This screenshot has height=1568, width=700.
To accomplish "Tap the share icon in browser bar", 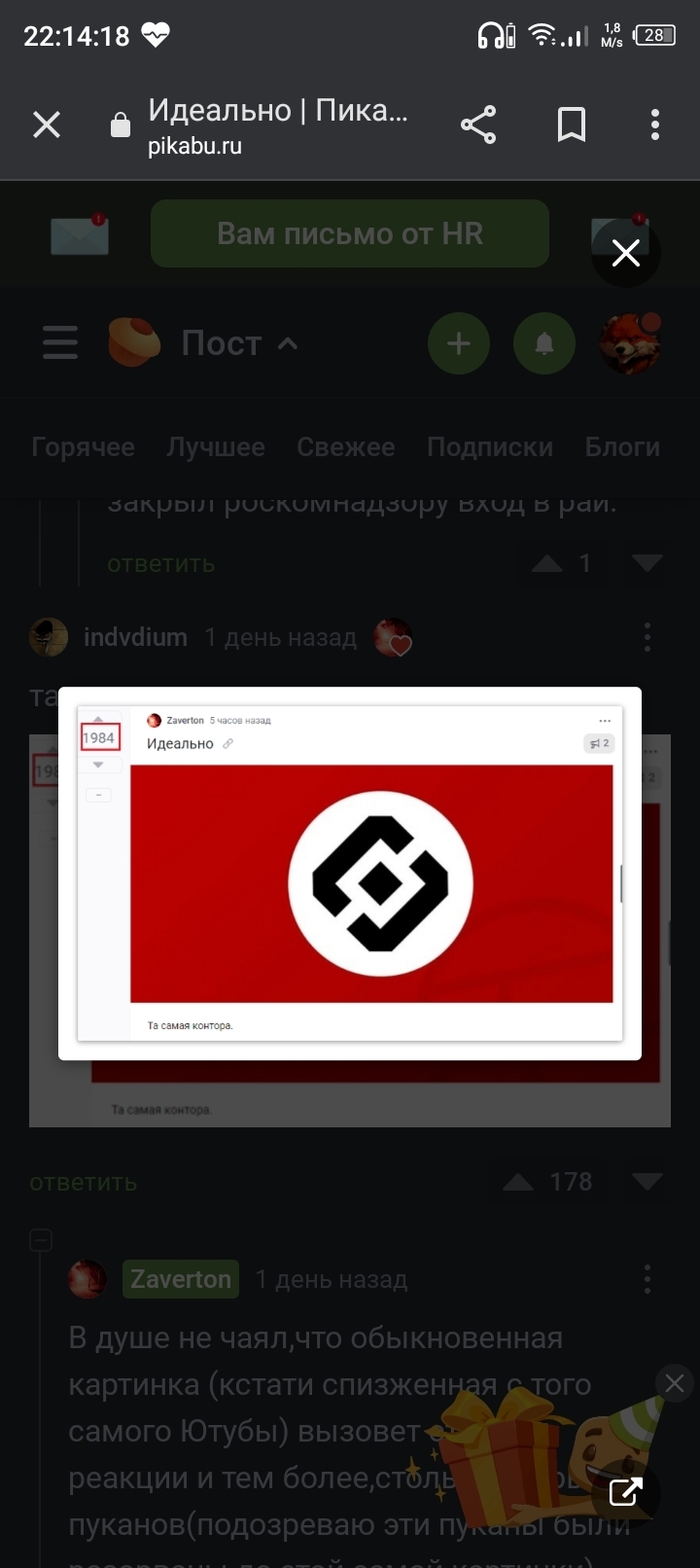I will click(x=477, y=125).
